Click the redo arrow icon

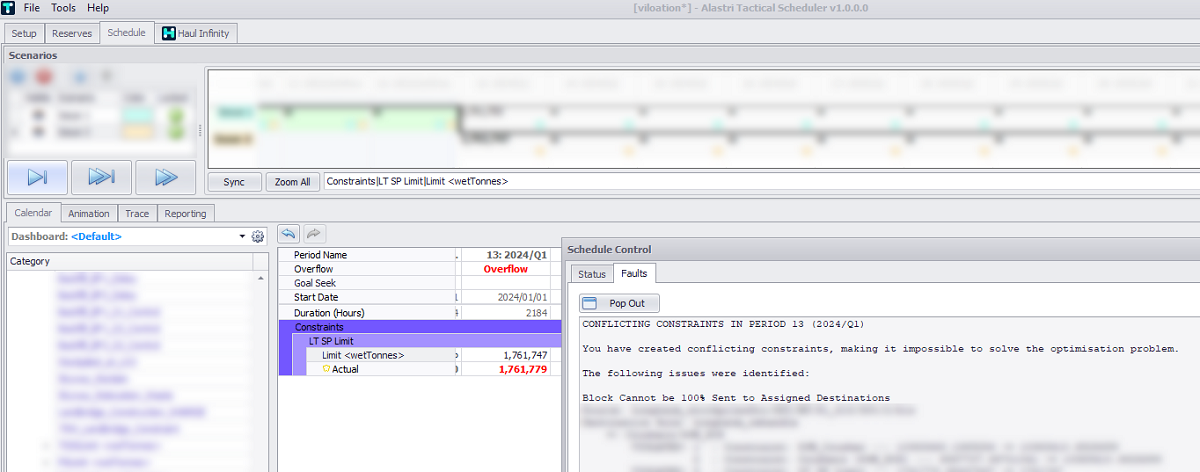click(313, 233)
